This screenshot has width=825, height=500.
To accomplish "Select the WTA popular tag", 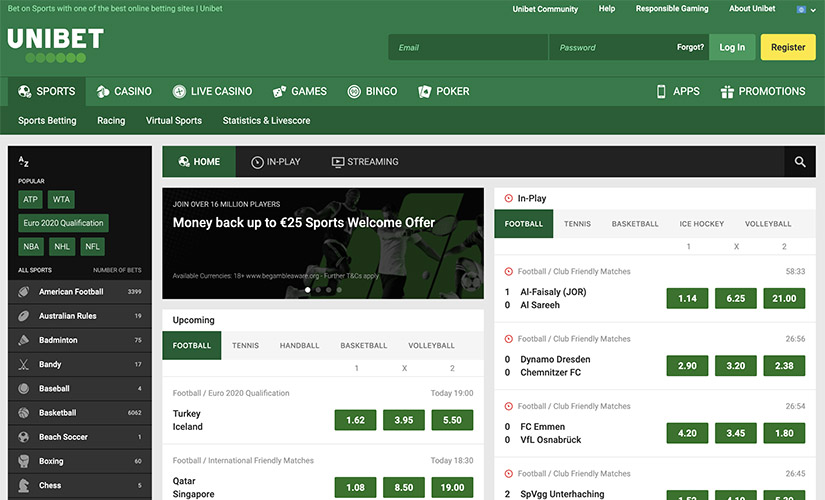I will (61, 199).
